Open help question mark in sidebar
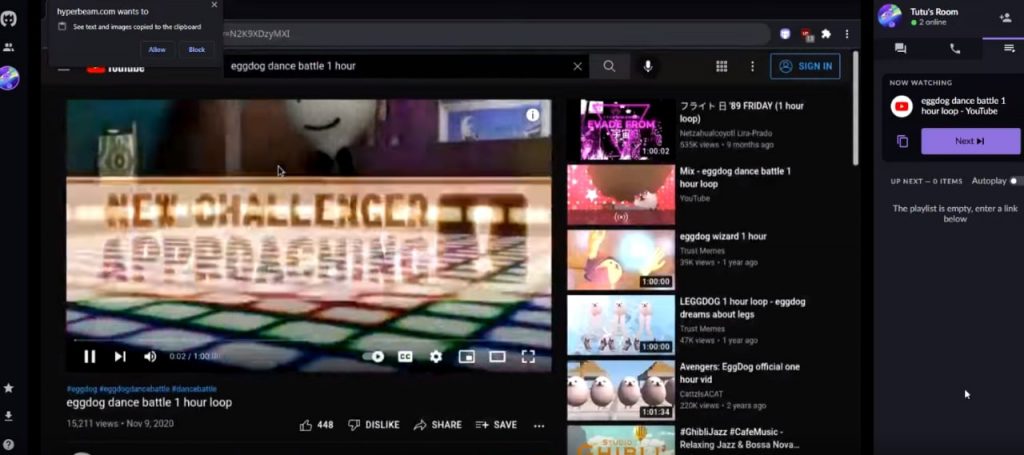Image resolution: width=1024 pixels, height=455 pixels. 8,445
